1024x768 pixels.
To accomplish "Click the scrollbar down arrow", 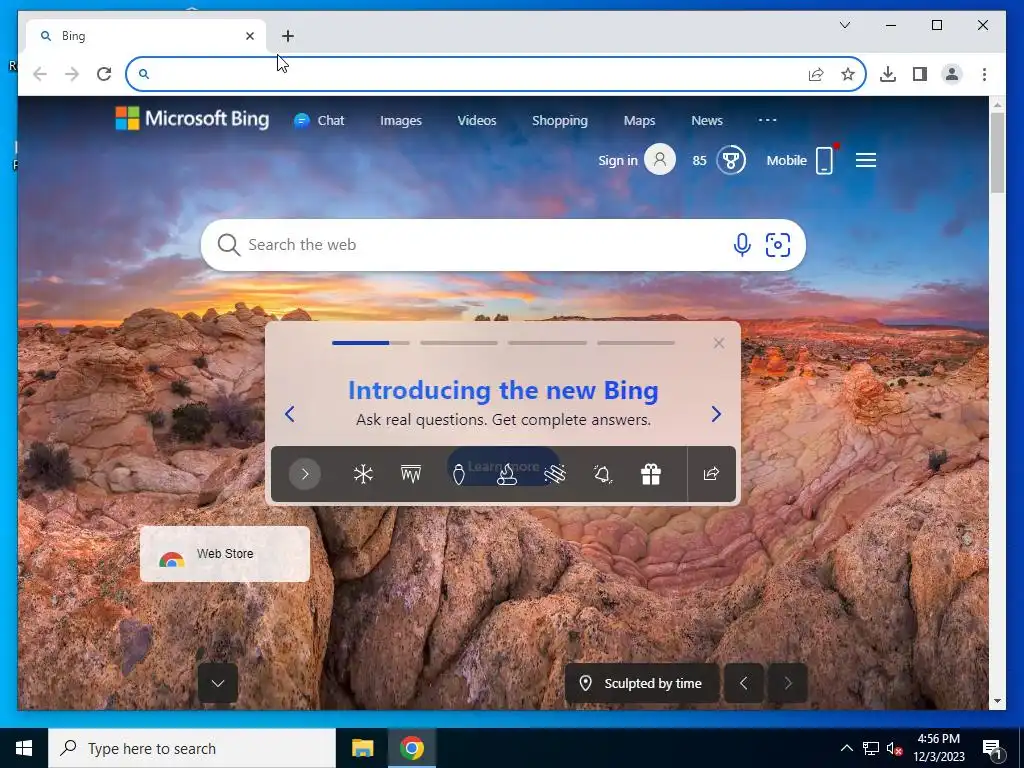I will (x=997, y=701).
